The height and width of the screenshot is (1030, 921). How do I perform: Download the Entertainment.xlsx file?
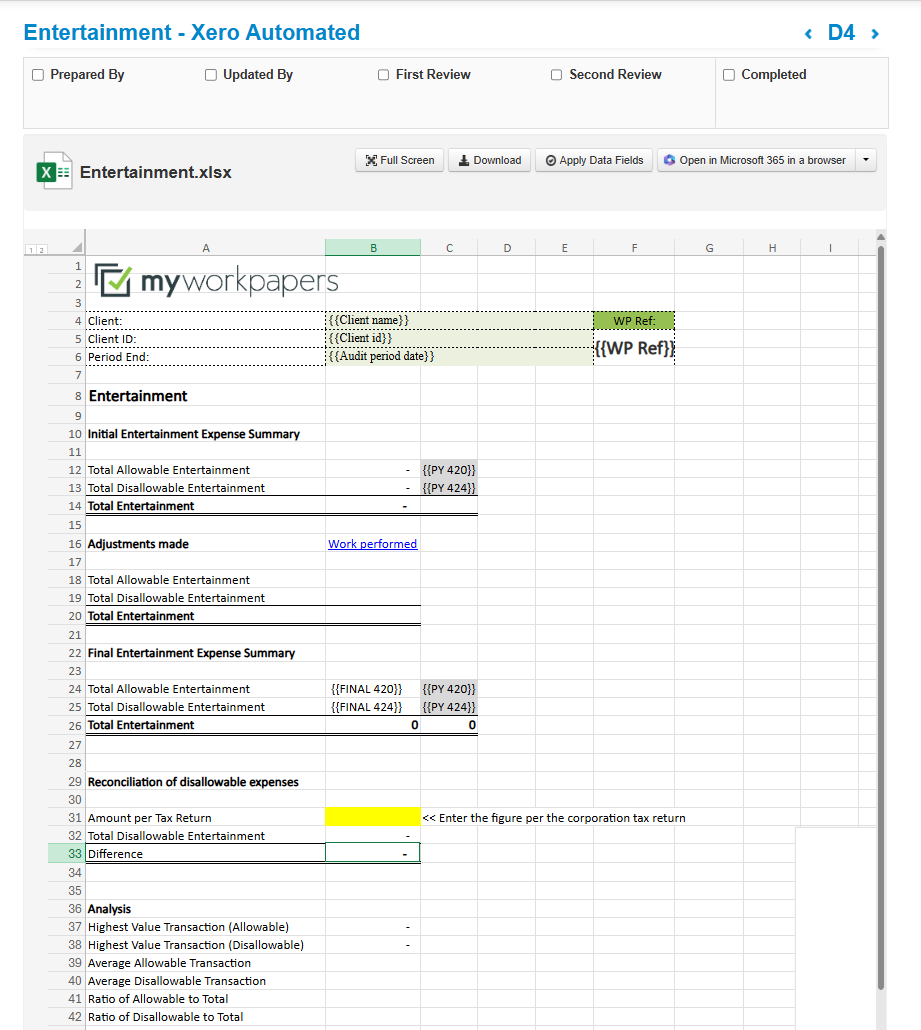pyautogui.click(x=489, y=160)
